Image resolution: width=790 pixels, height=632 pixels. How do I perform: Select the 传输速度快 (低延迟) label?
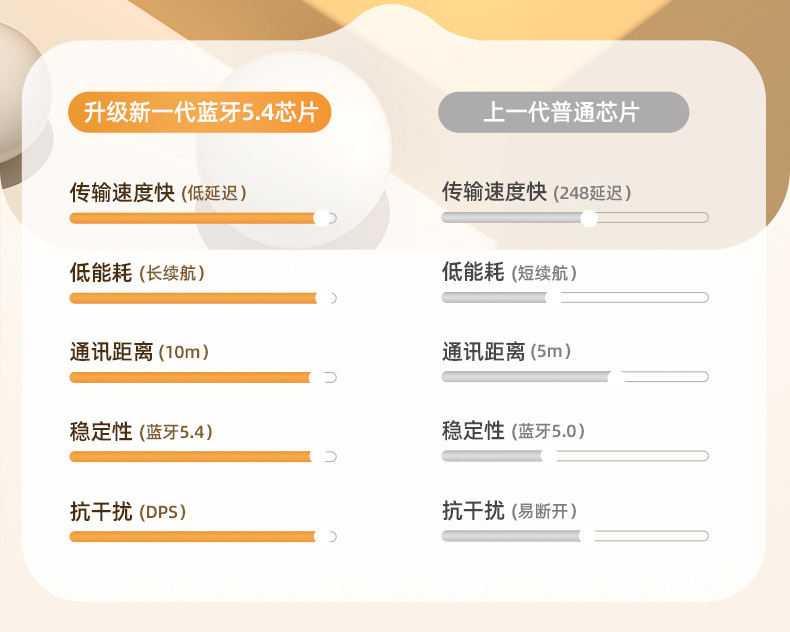[158, 192]
